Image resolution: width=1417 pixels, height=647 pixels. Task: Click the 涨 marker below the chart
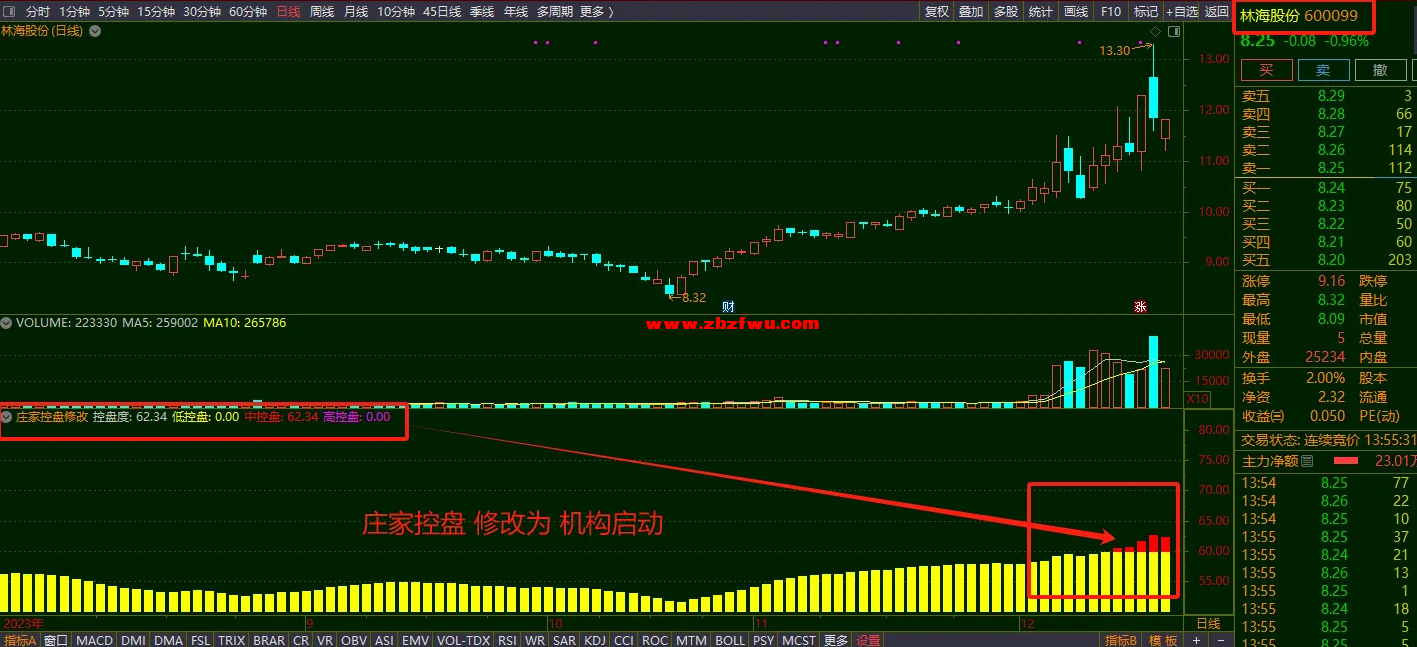tap(1139, 307)
